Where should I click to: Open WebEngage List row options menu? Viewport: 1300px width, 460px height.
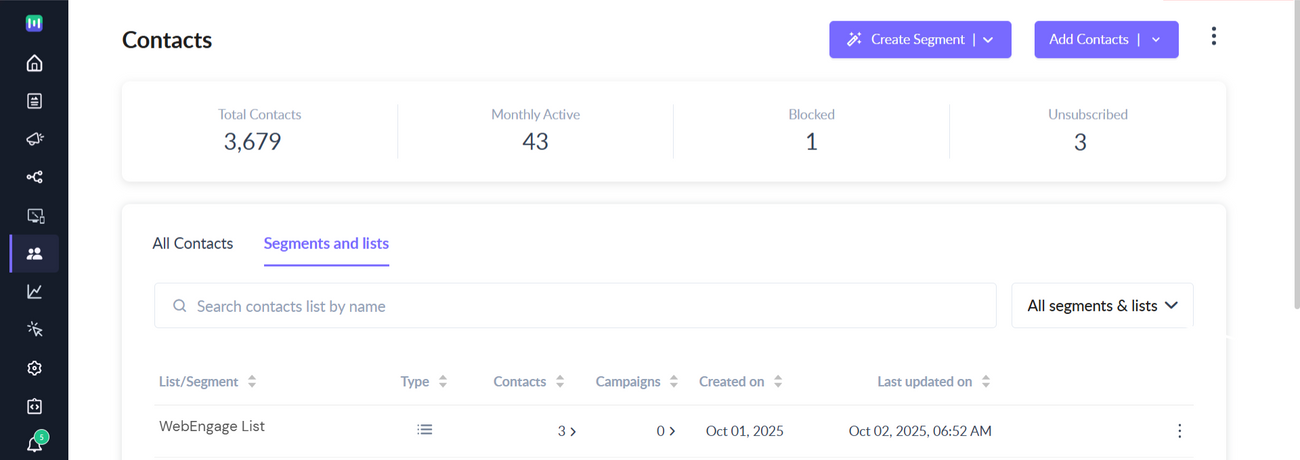pos(1179,431)
